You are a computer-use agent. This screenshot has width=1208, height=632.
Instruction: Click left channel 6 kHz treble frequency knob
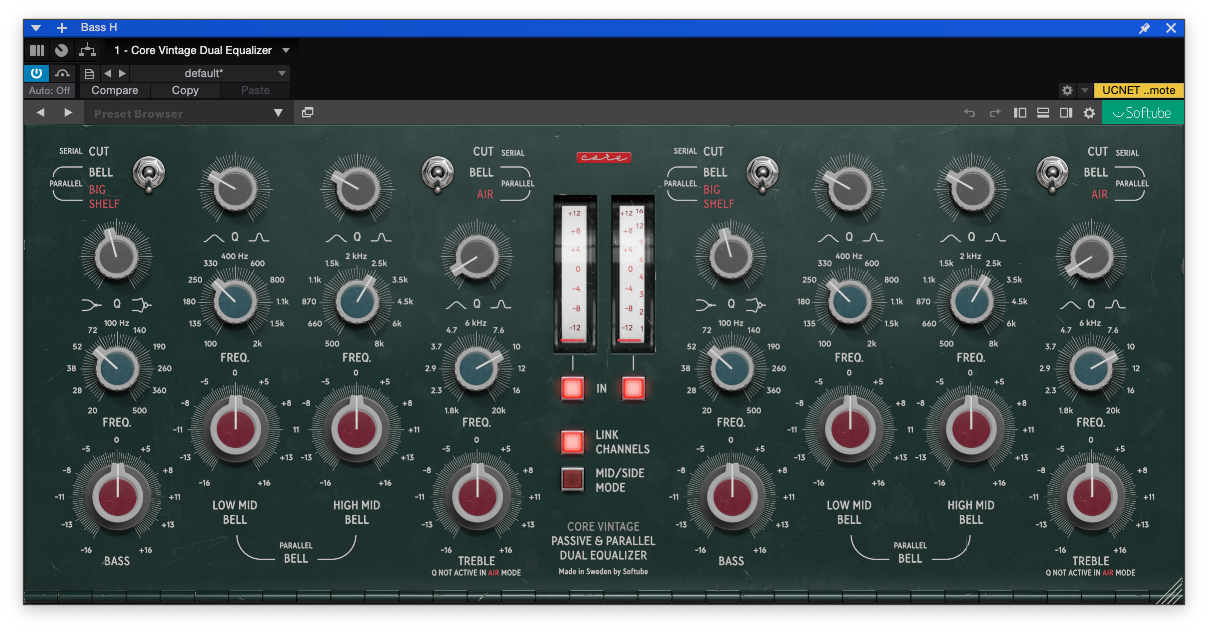pos(477,369)
